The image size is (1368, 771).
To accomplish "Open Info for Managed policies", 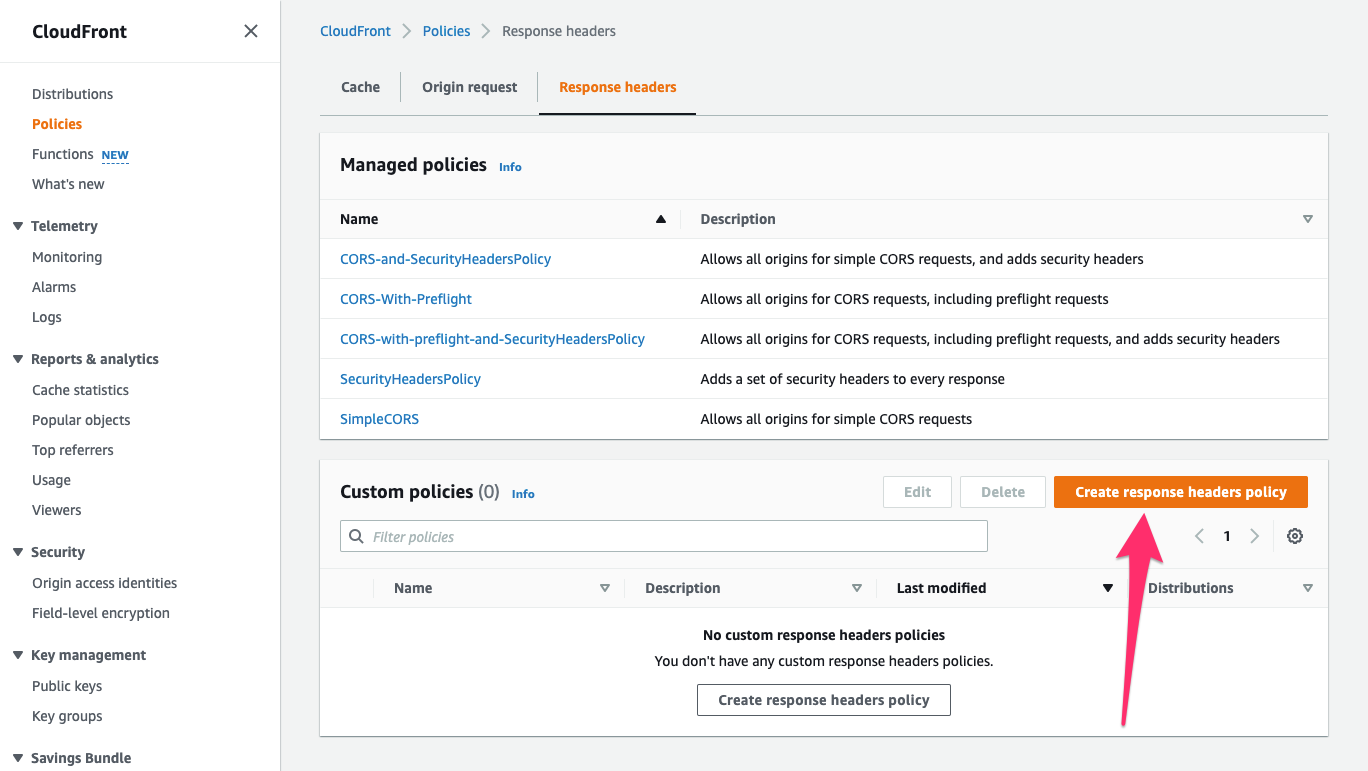I will point(510,166).
